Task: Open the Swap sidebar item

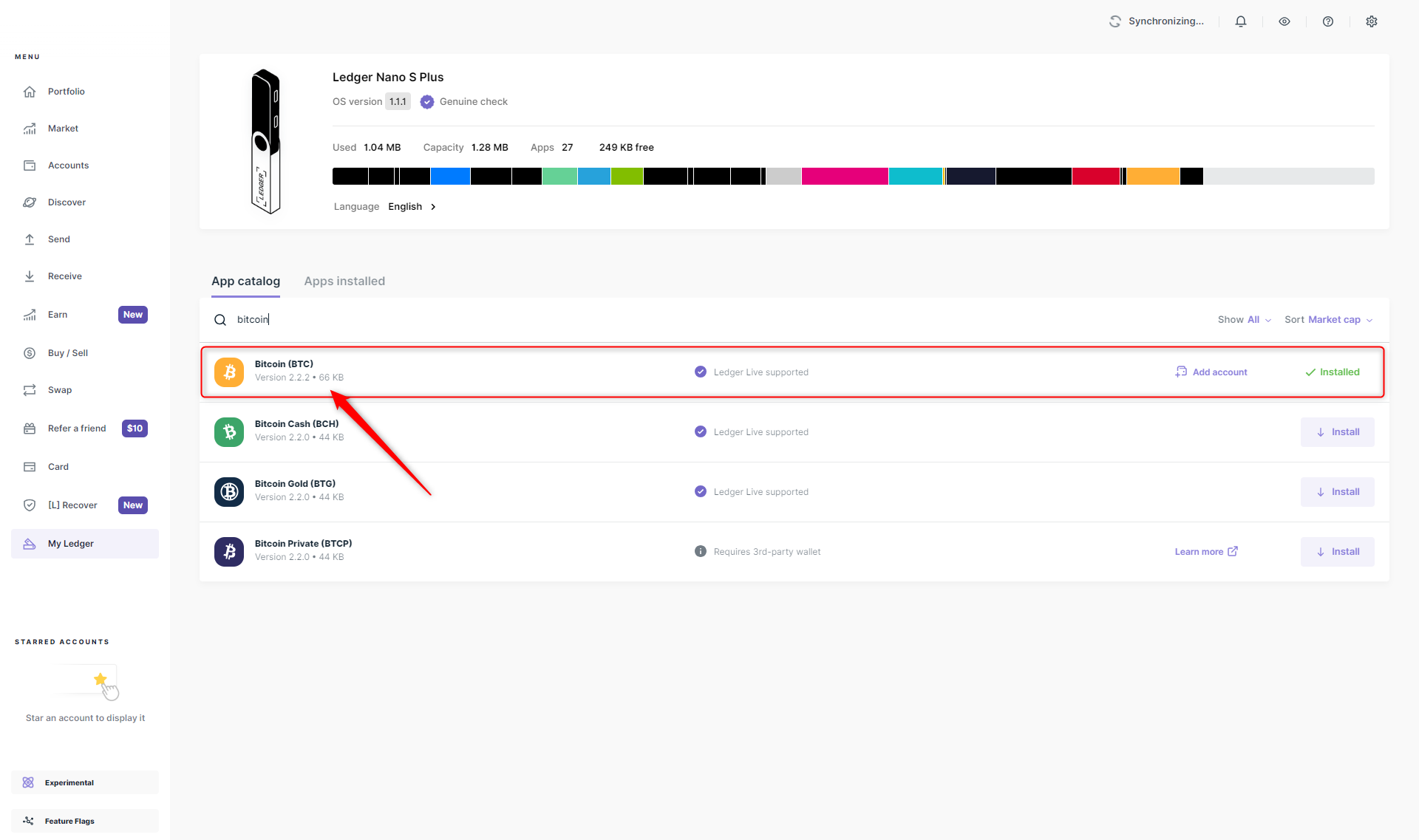Action: pos(60,390)
